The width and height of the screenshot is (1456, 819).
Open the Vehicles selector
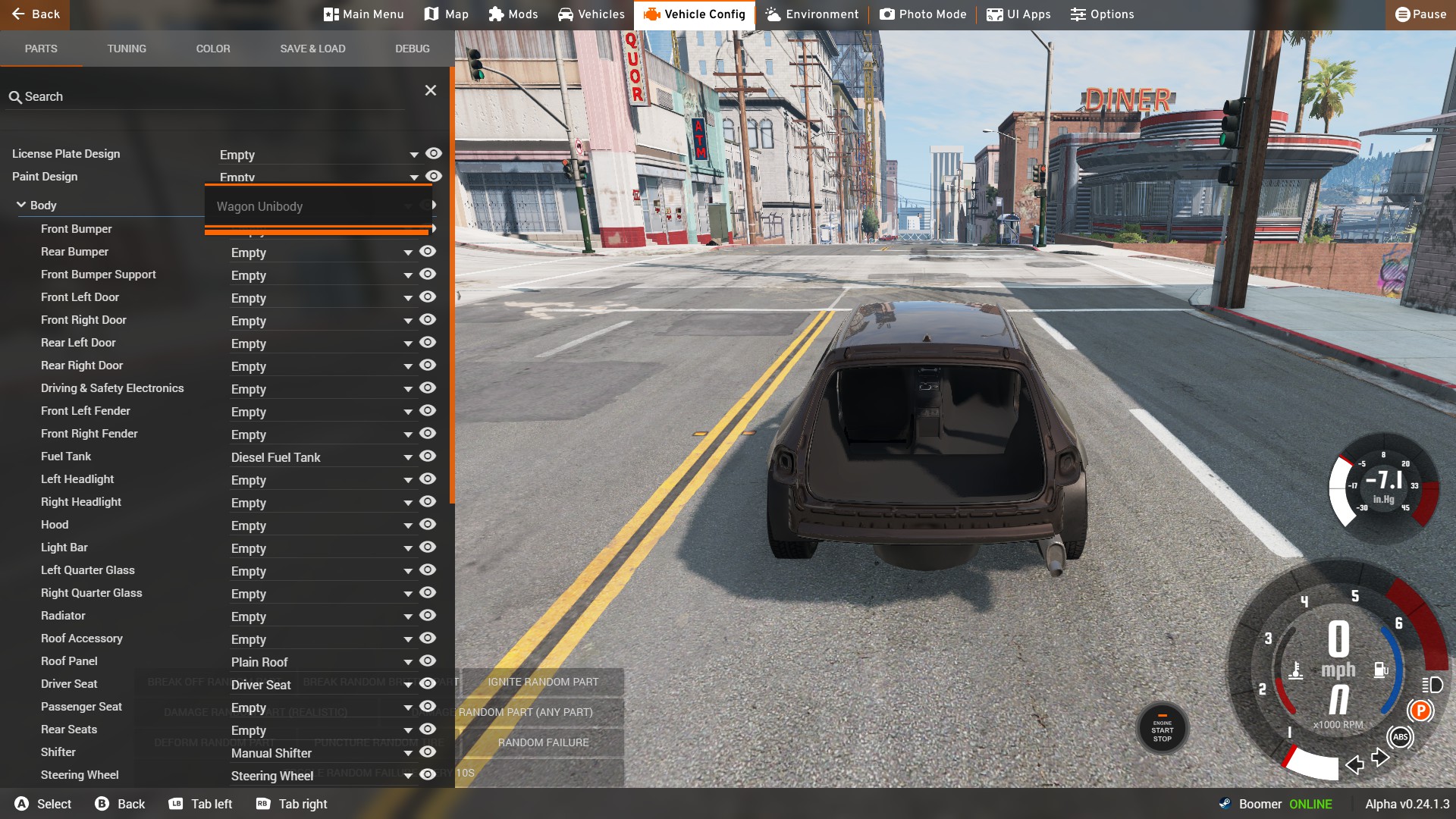[x=591, y=14]
